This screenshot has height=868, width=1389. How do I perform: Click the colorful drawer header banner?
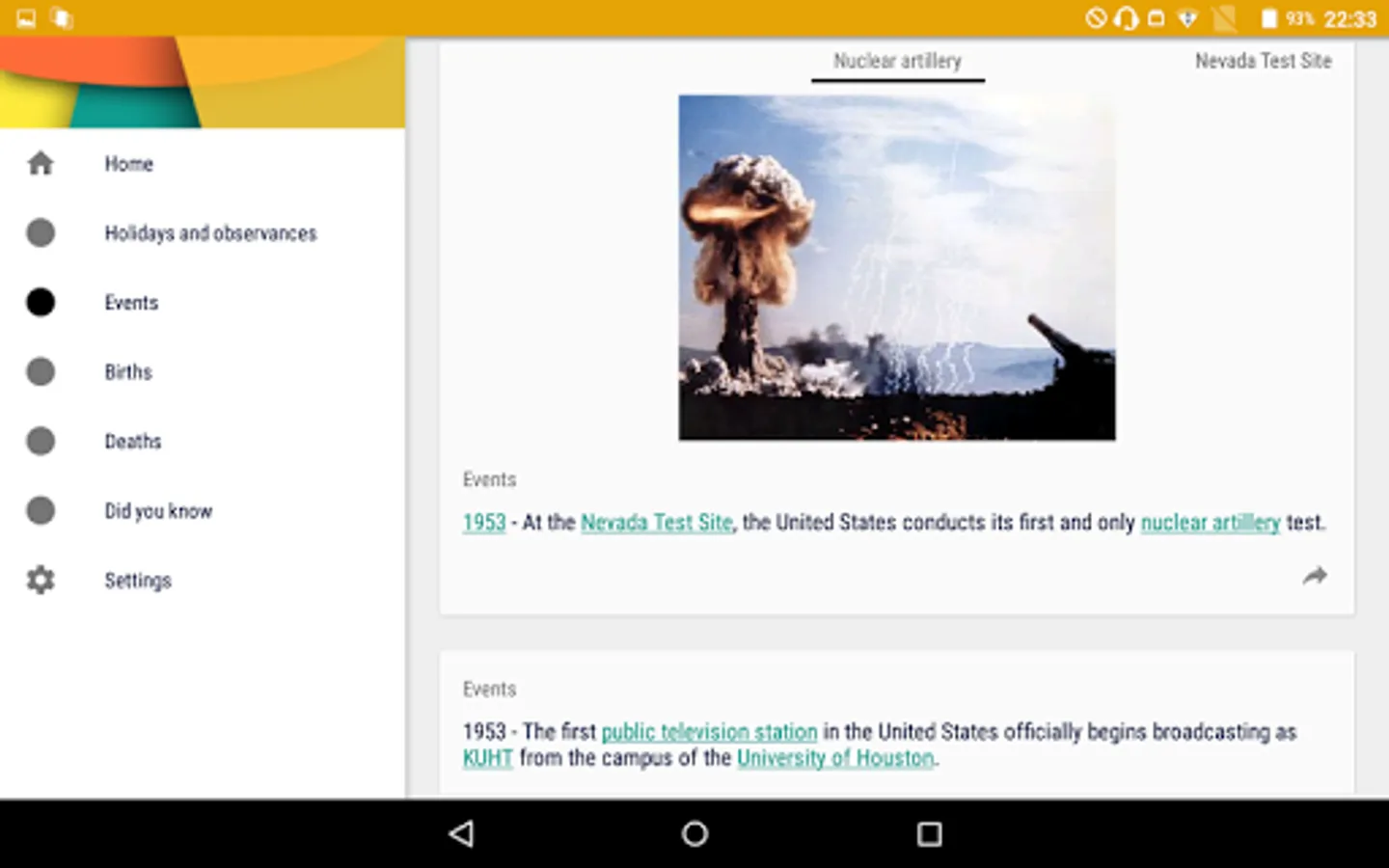[x=203, y=83]
